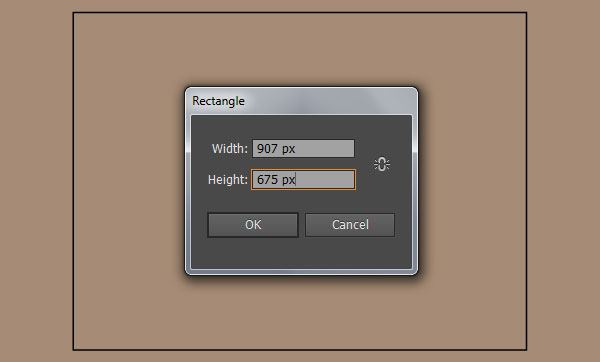
Task: Click the empty dark area below OK button
Action: click(253, 253)
